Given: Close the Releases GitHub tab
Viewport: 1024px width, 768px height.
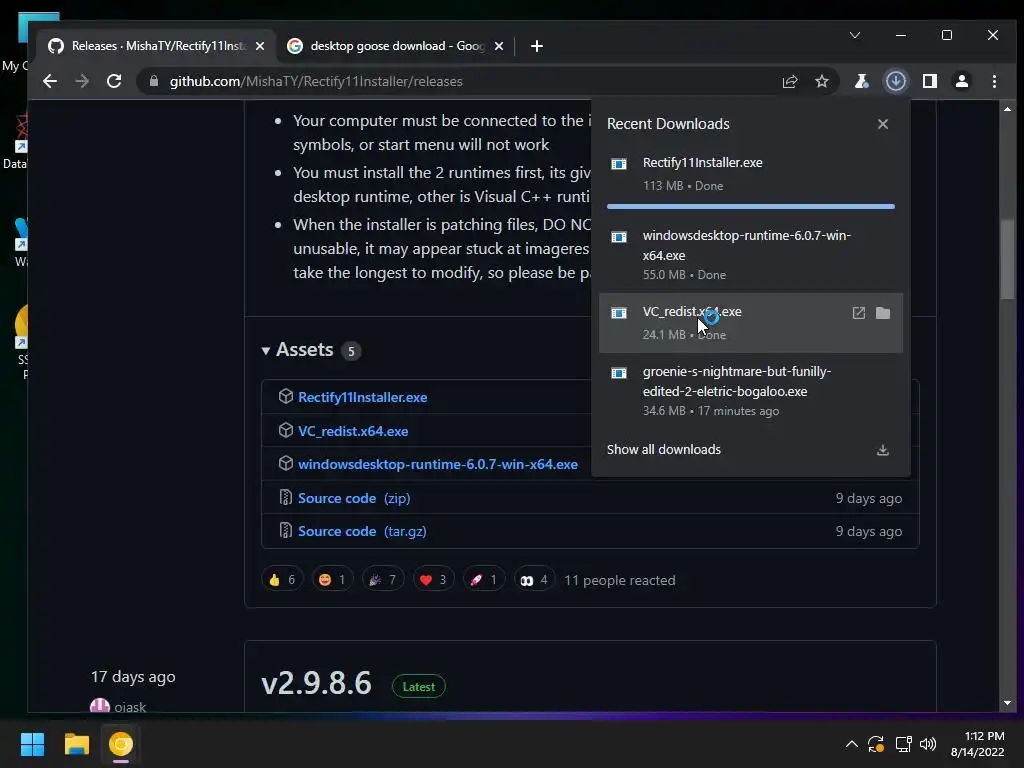Looking at the screenshot, I should 260,46.
